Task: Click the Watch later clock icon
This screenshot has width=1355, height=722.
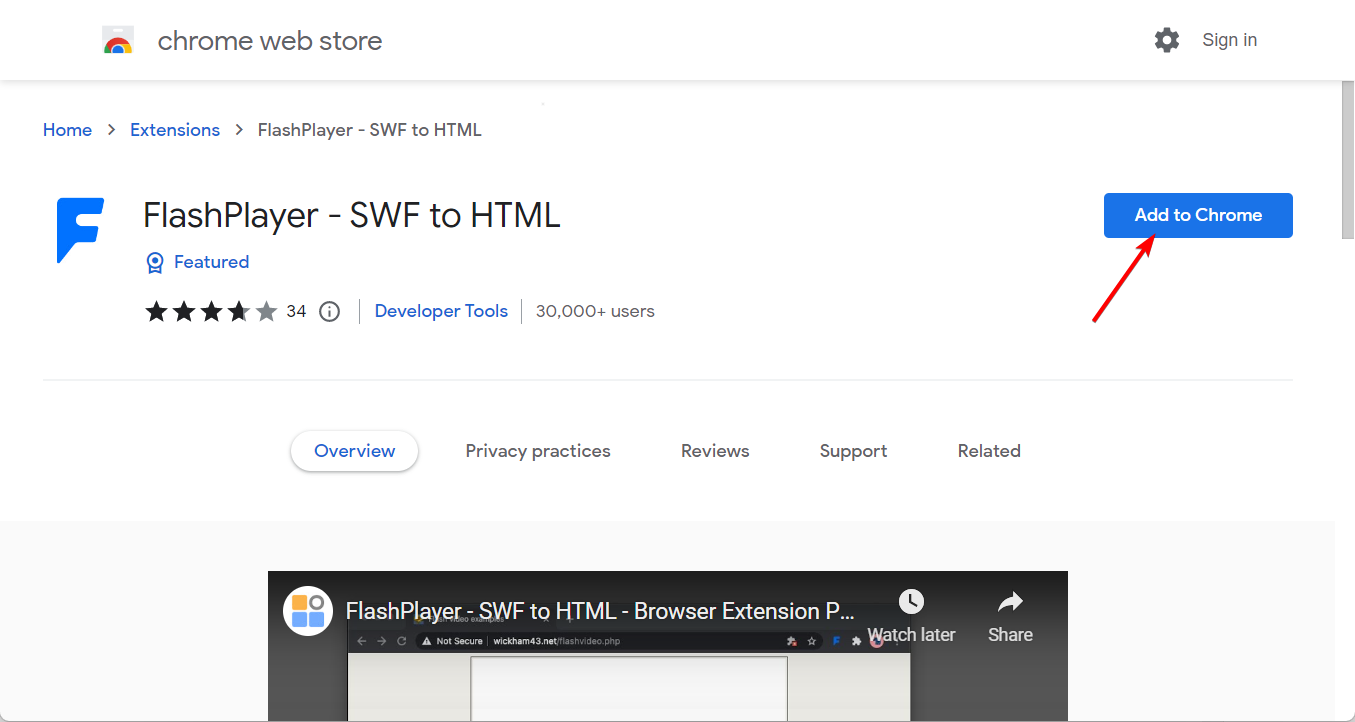Action: [x=911, y=601]
